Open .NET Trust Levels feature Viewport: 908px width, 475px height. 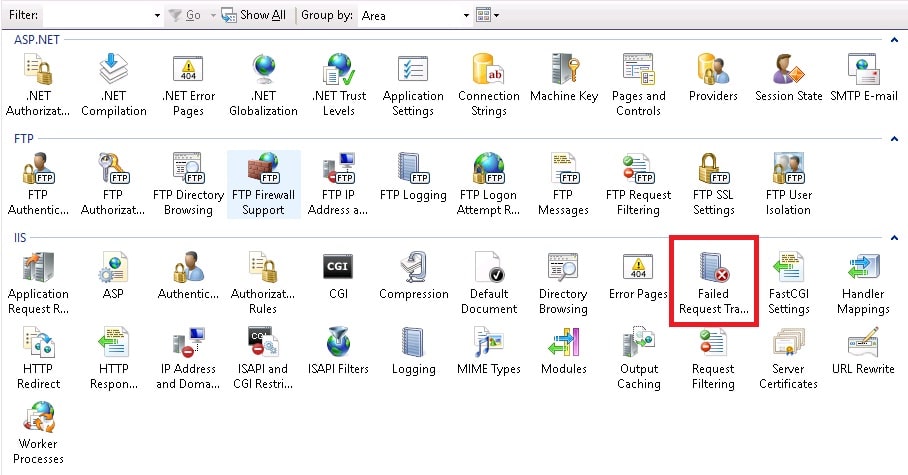click(x=339, y=85)
